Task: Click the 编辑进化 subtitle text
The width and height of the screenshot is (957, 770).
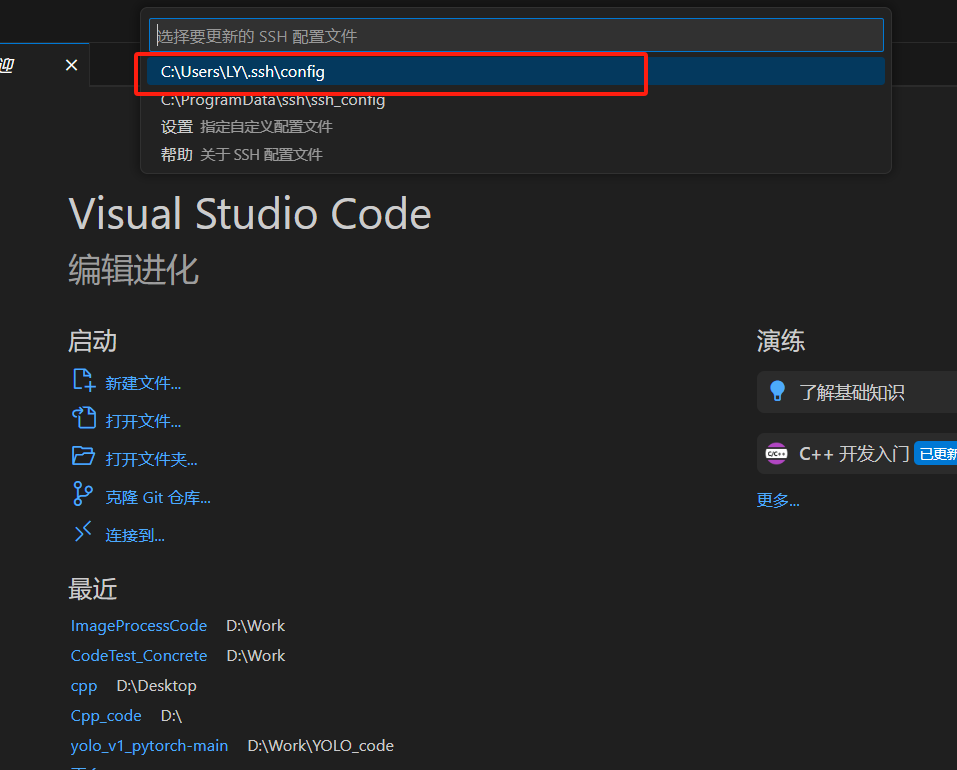Action: point(133,270)
